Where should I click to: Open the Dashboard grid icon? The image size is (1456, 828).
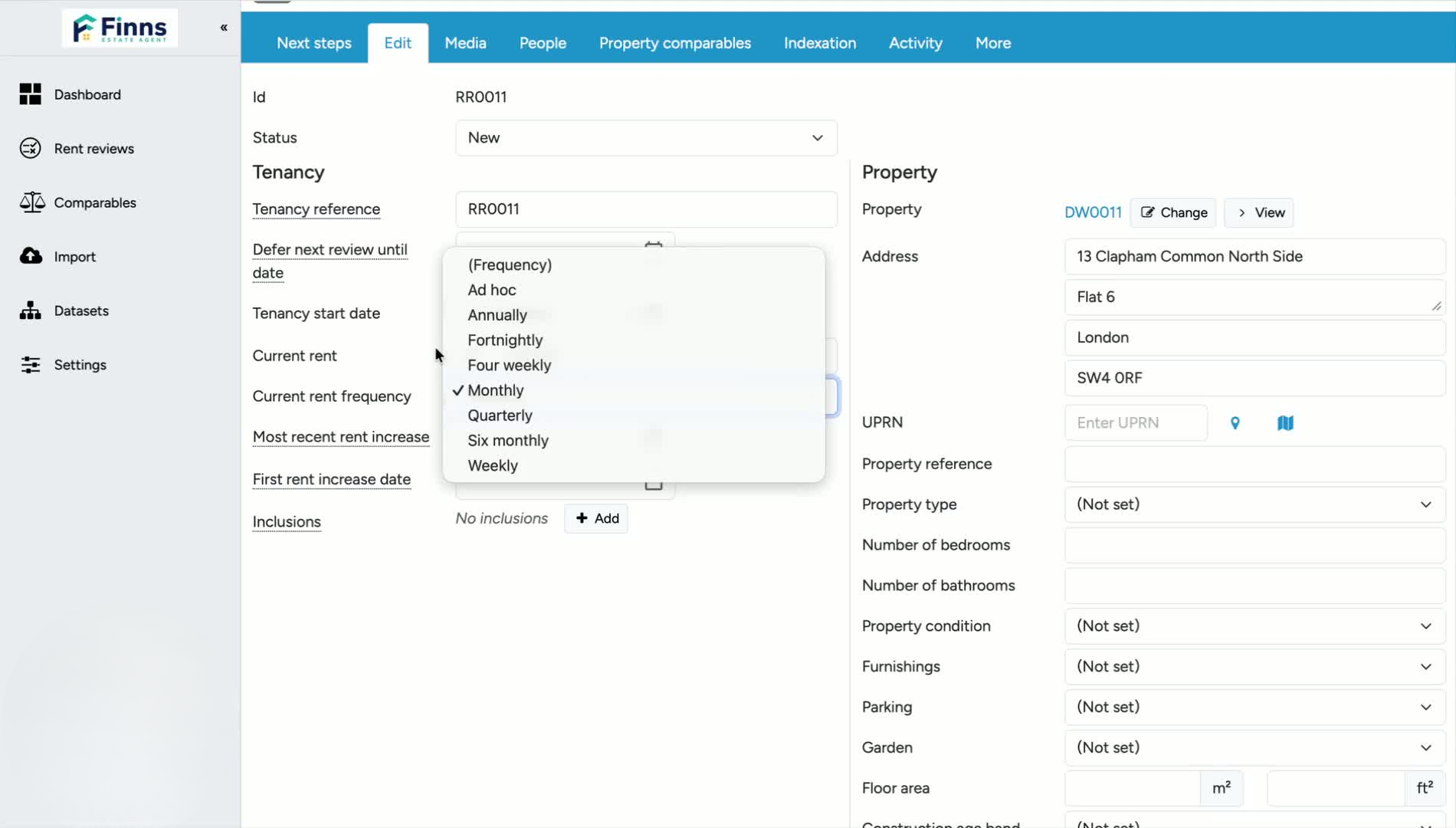click(31, 94)
